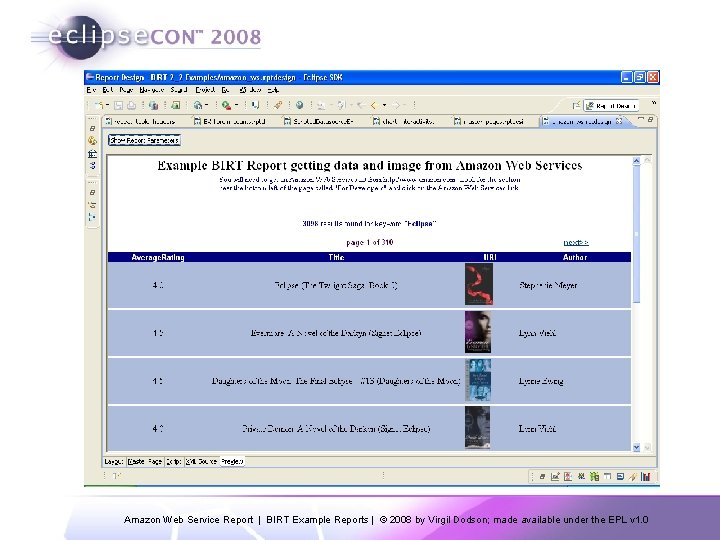
Task: Follow the next>> page link
Action: point(576,242)
